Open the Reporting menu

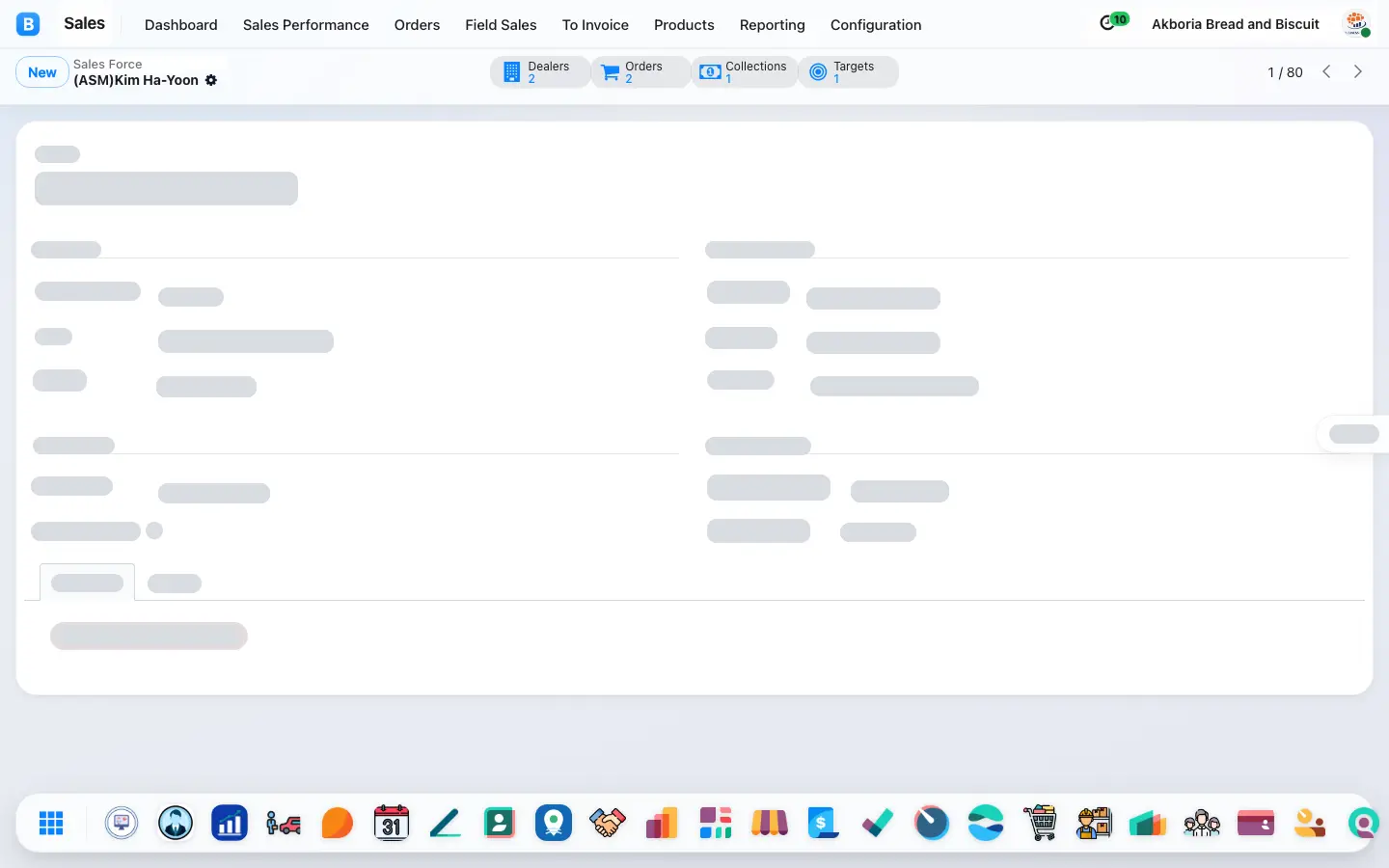coord(772,25)
